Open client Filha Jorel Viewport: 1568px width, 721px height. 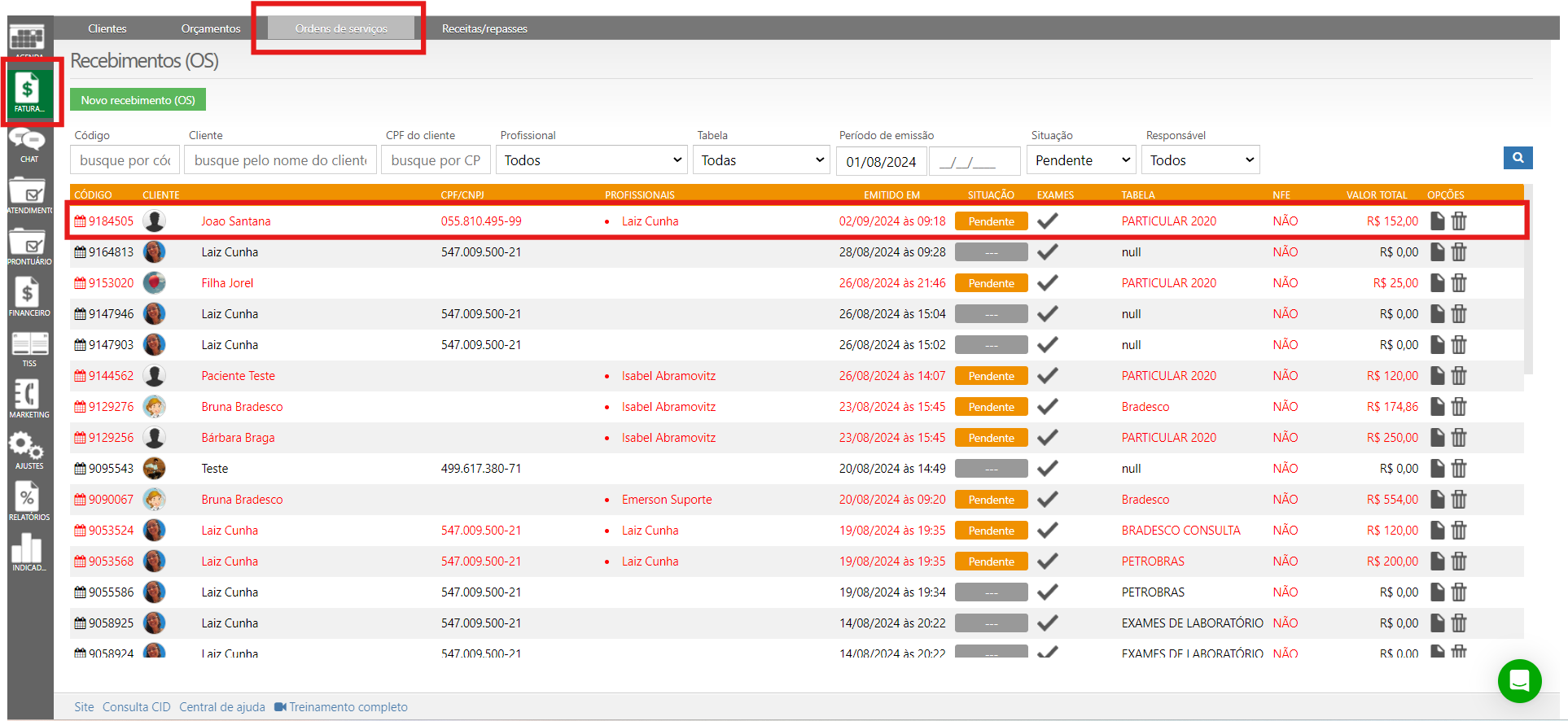click(x=227, y=283)
